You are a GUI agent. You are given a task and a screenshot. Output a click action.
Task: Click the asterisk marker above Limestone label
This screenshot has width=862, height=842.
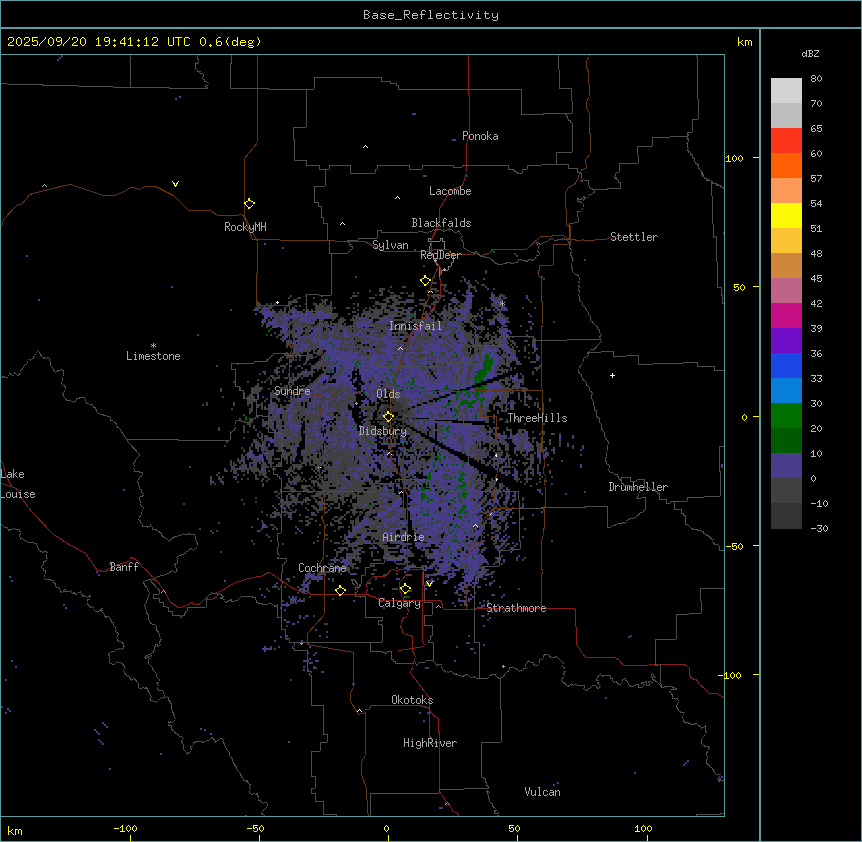pos(153,344)
